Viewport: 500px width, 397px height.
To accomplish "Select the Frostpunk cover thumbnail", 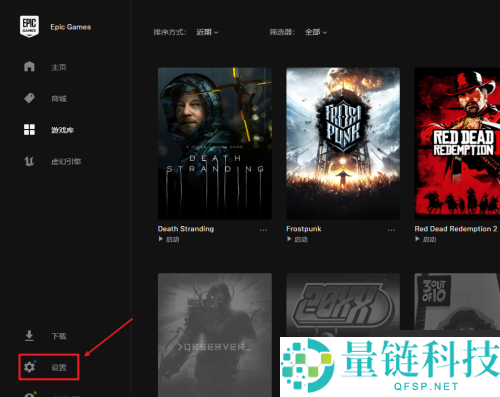I will pyautogui.click(x=343, y=143).
